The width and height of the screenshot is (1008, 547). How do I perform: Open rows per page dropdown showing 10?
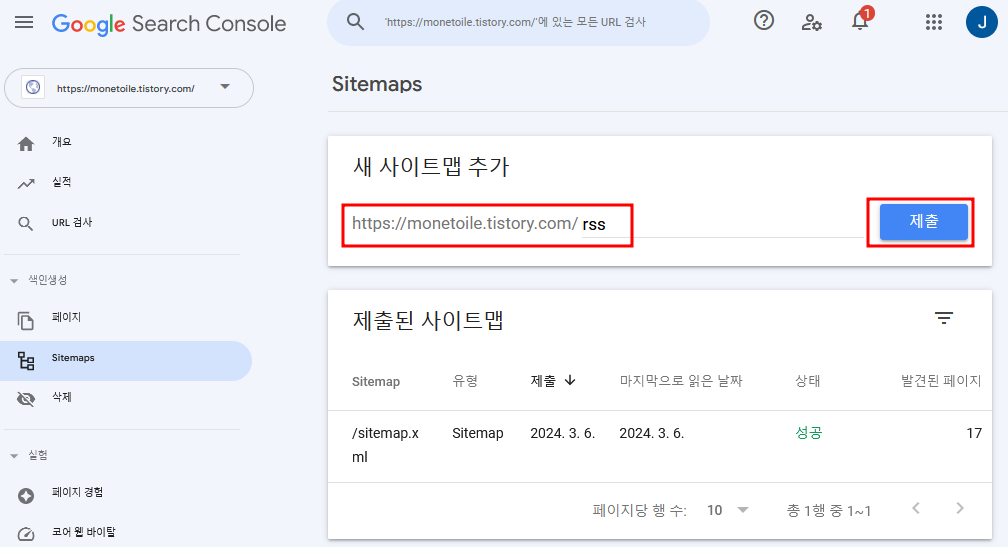[x=728, y=510]
